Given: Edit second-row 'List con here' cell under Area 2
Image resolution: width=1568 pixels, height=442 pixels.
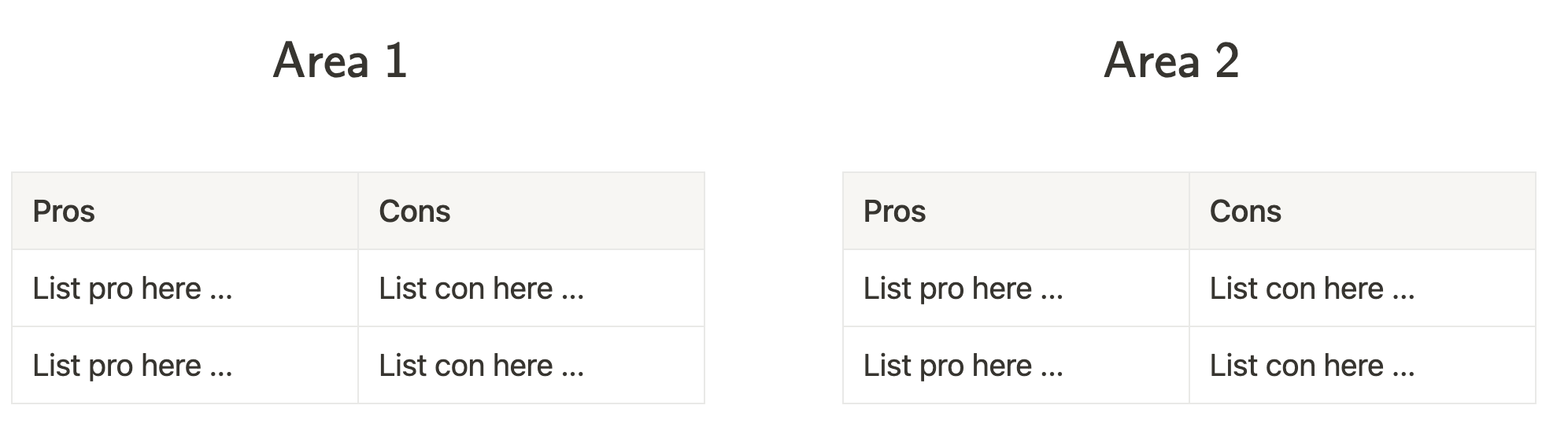Looking at the screenshot, I should point(1363,365).
